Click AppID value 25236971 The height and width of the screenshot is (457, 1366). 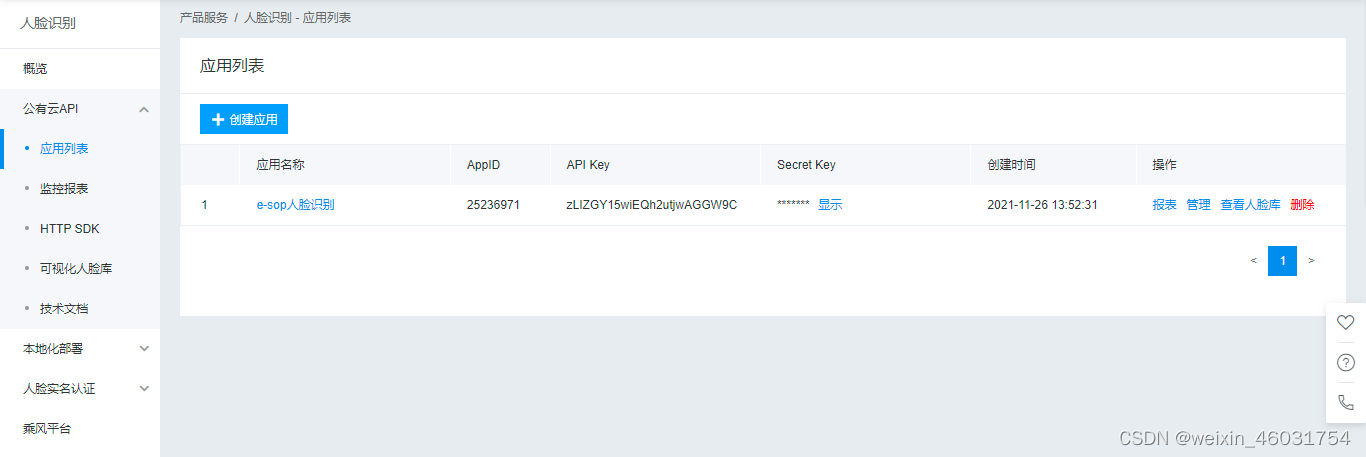tap(493, 205)
